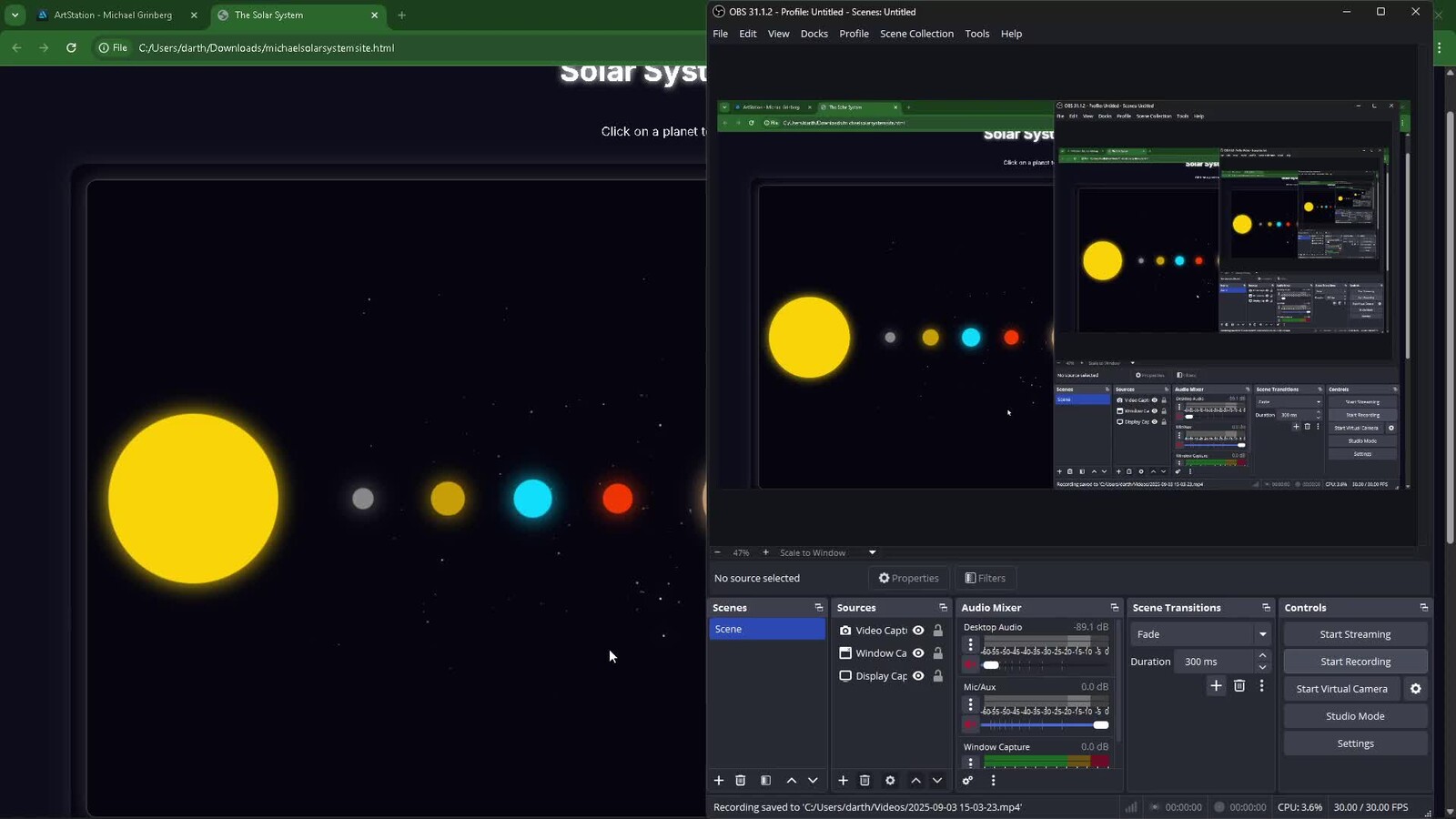Image resolution: width=1456 pixels, height=819 pixels.
Task: Toggle visibility of Display Capture source
Action: coord(918,676)
